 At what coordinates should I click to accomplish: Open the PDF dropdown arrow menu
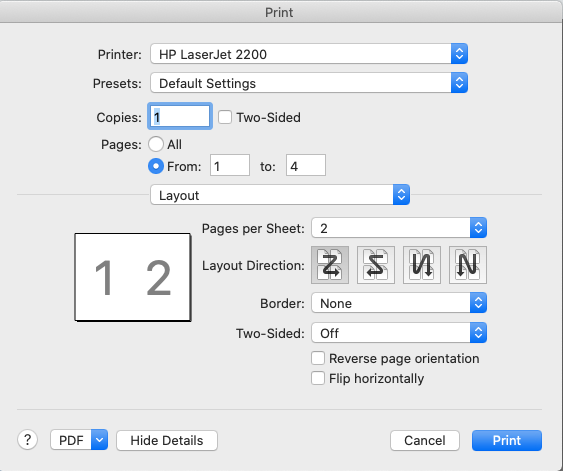[99, 440]
